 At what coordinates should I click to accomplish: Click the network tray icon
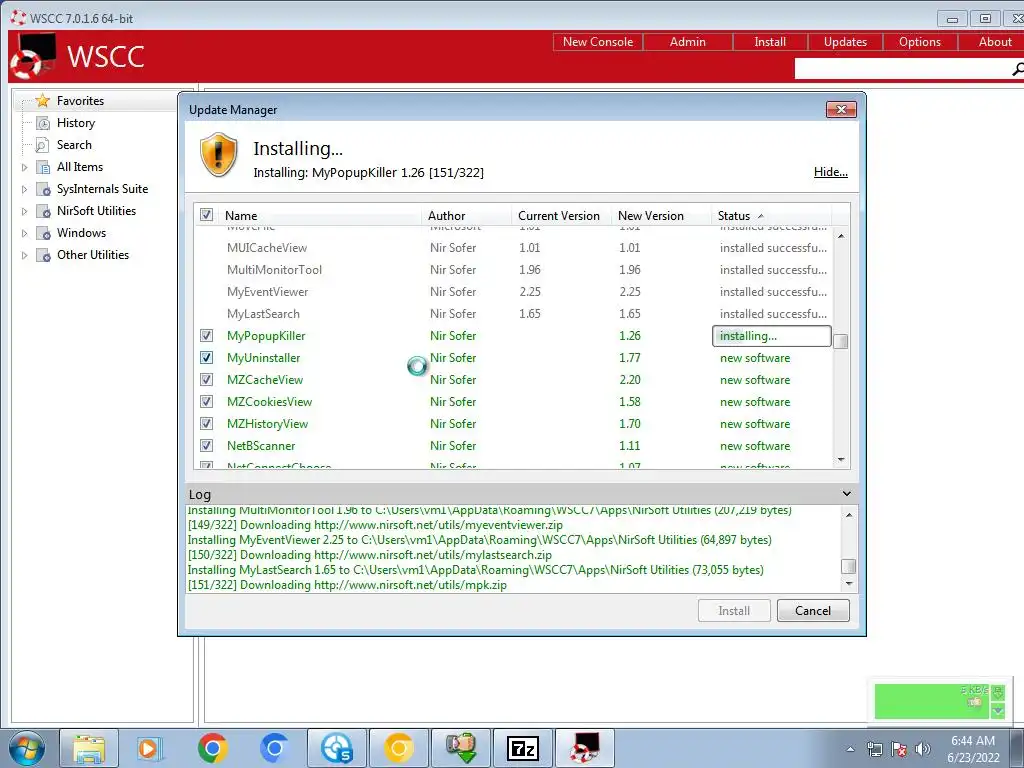(x=874, y=748)
